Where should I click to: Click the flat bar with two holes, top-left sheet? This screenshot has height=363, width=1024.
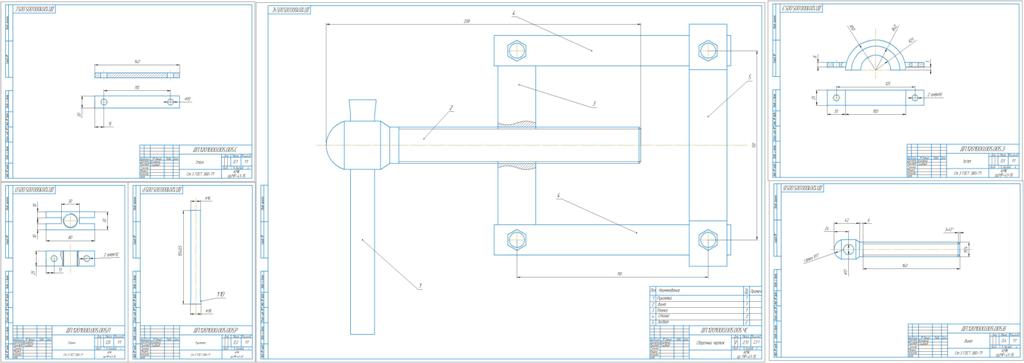(x=137, y=102)
